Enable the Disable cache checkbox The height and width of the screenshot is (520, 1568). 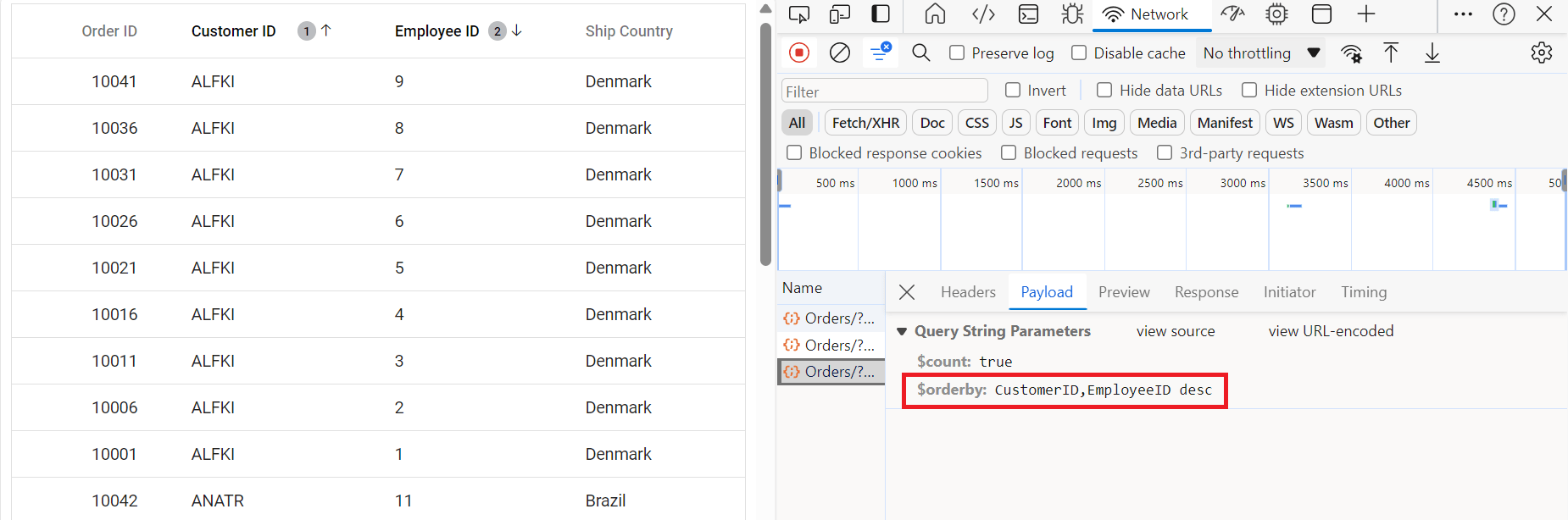pos(1079,53)
